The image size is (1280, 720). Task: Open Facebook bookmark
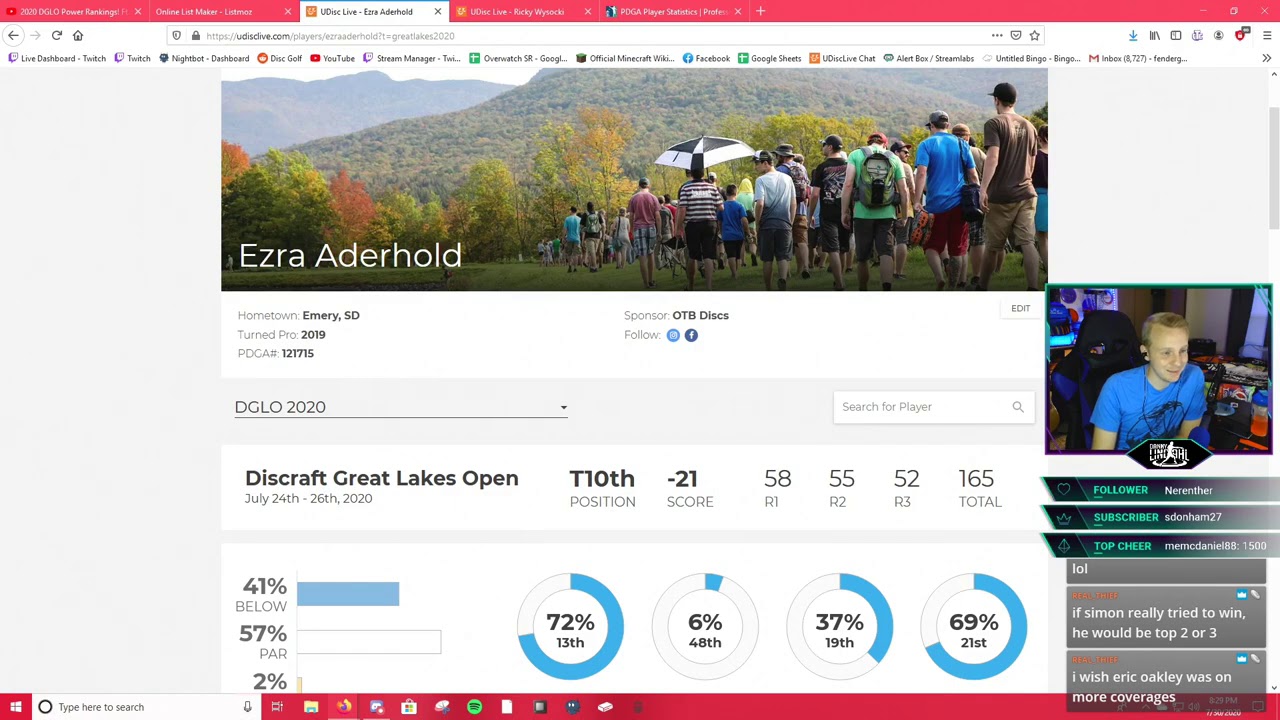pyautogui.click(x=706, y=58)
